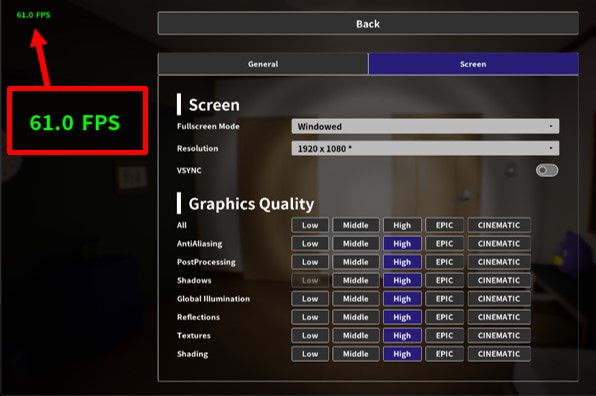Click the Fullscreen Mode dropdown arrow
The width and height of the screenshot is (596, 396).
tap(551, 126)
